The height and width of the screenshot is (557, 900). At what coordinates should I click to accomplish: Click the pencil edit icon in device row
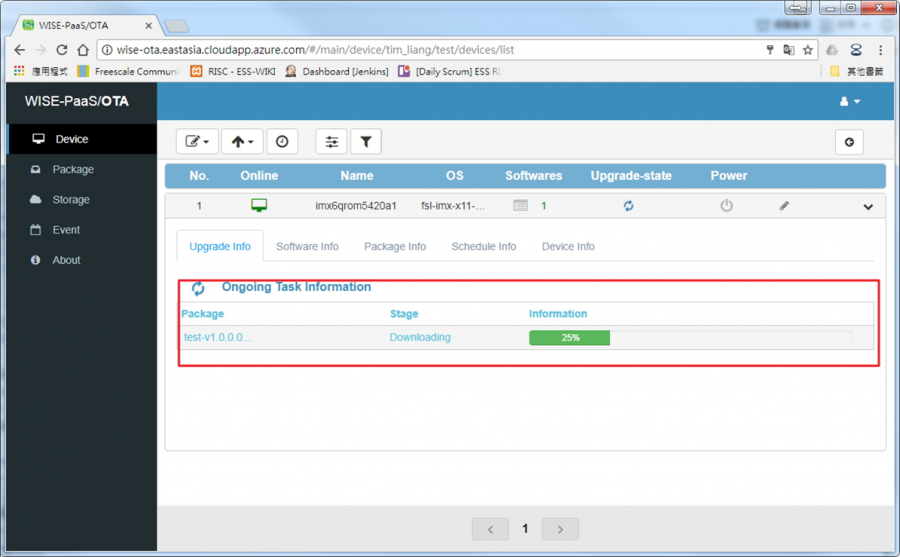click(784, 206)
